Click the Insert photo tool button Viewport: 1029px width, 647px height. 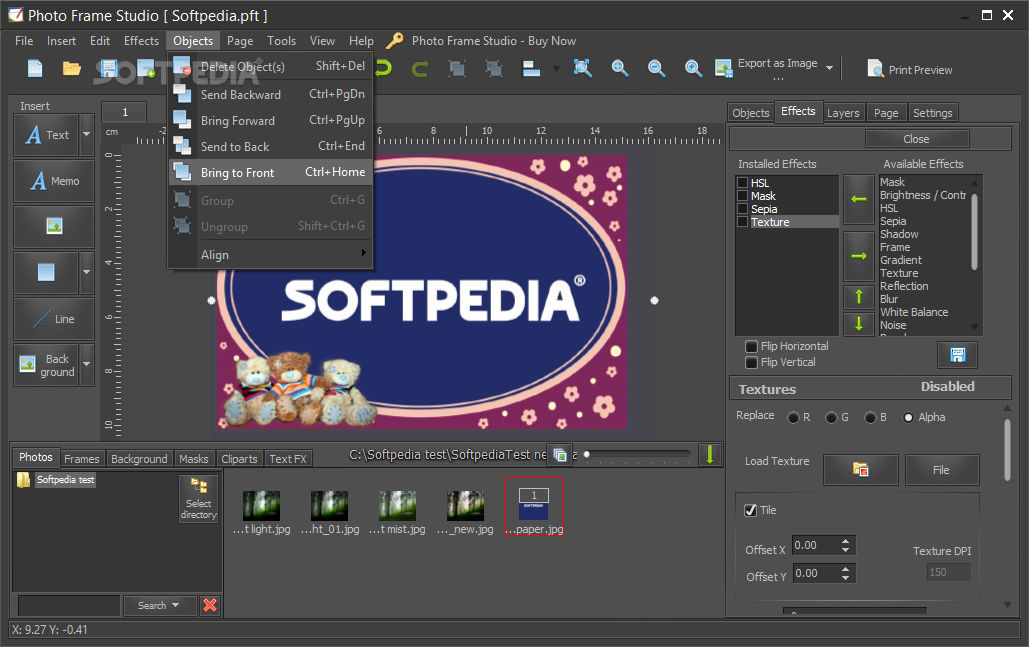coord(54,226)
